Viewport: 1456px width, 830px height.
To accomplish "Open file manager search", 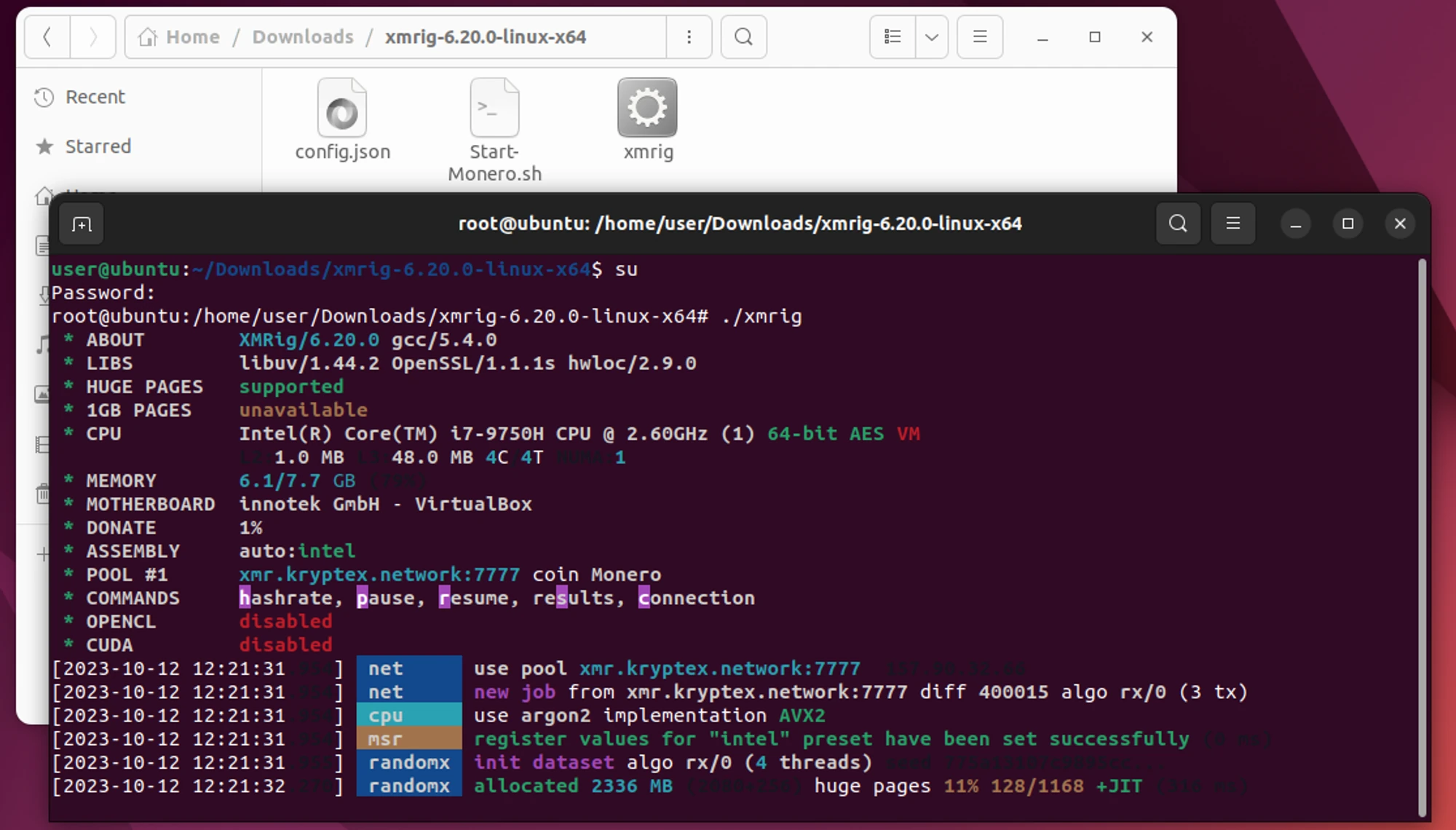I will (x=743, y=36).
